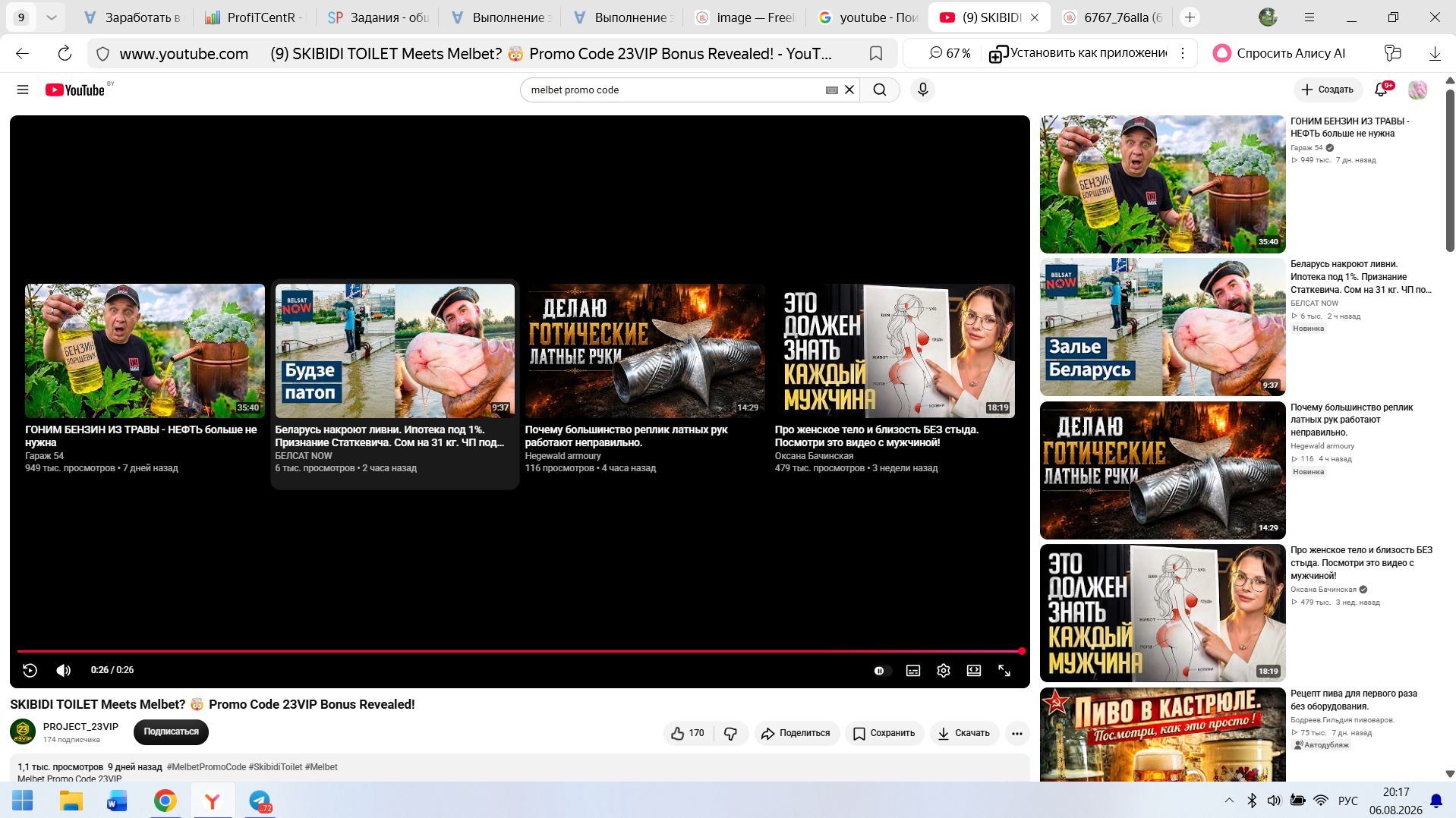Image resolution: width=1456 pixels, height=818 pixels.
Task: Switch to the Задания browser tab
Action: click(378, 17)
